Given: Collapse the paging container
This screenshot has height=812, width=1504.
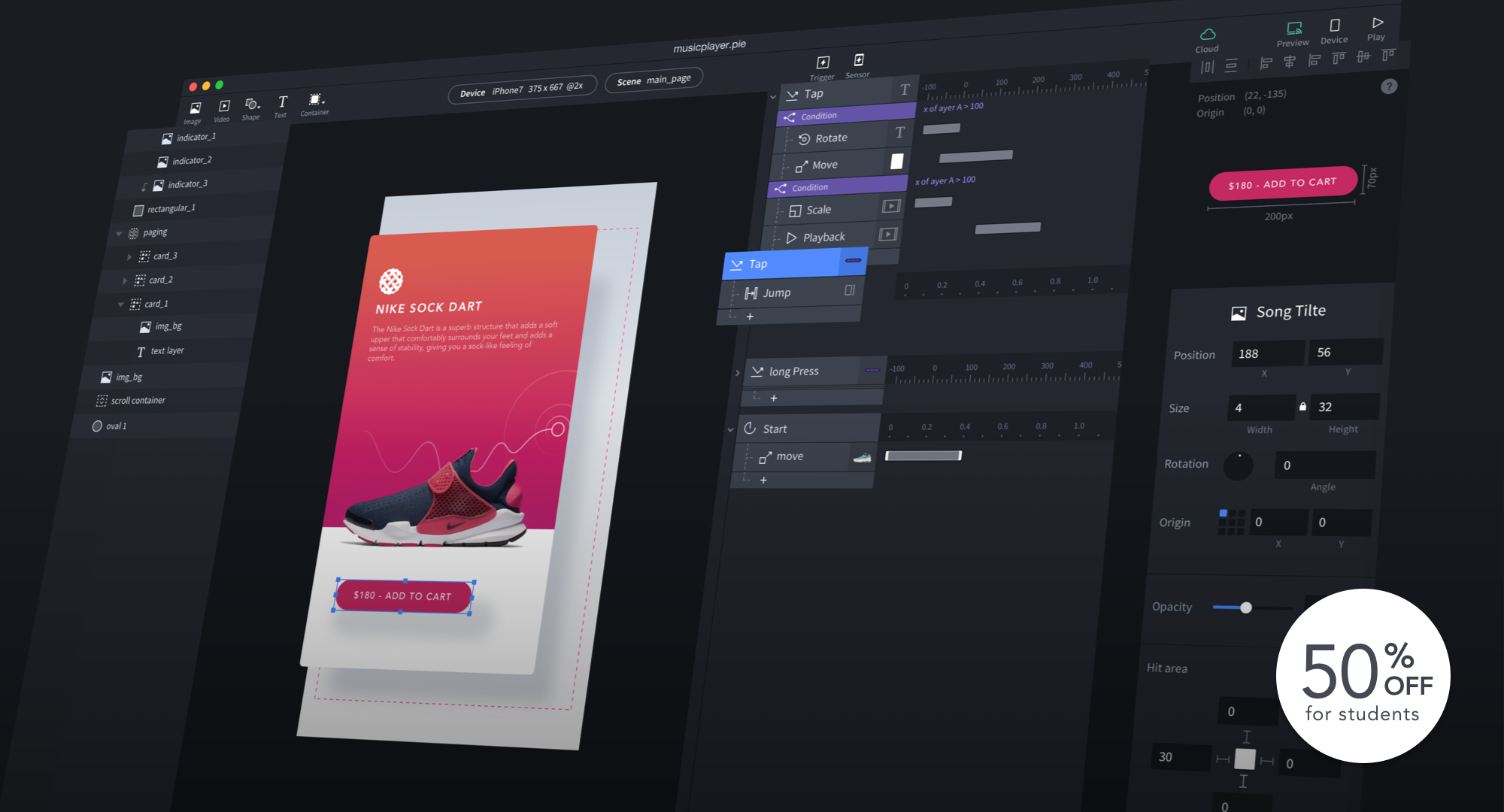Looking at the screenshot, I should point(119,234).
